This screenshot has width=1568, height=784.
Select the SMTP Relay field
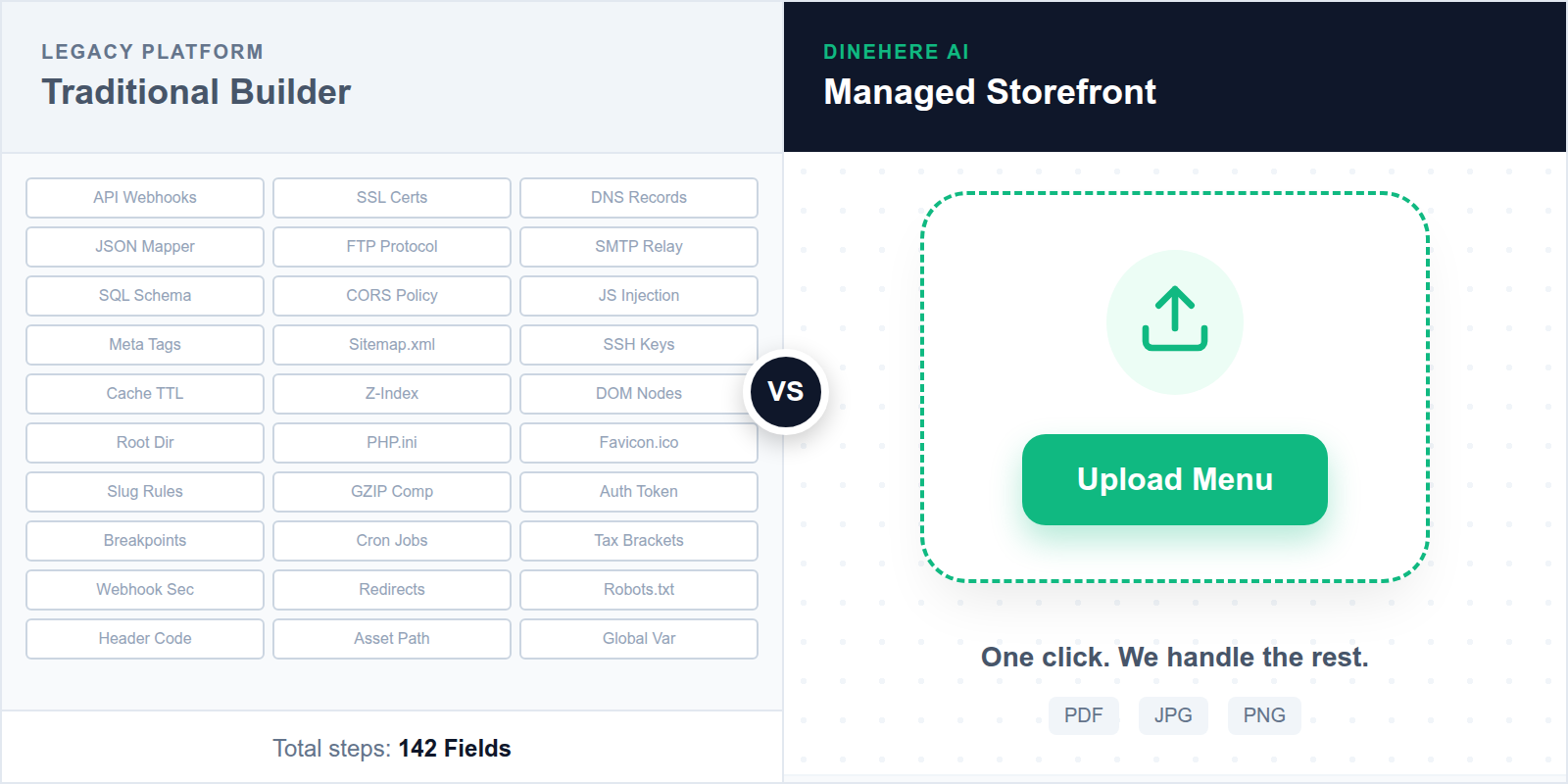[639, 247]
